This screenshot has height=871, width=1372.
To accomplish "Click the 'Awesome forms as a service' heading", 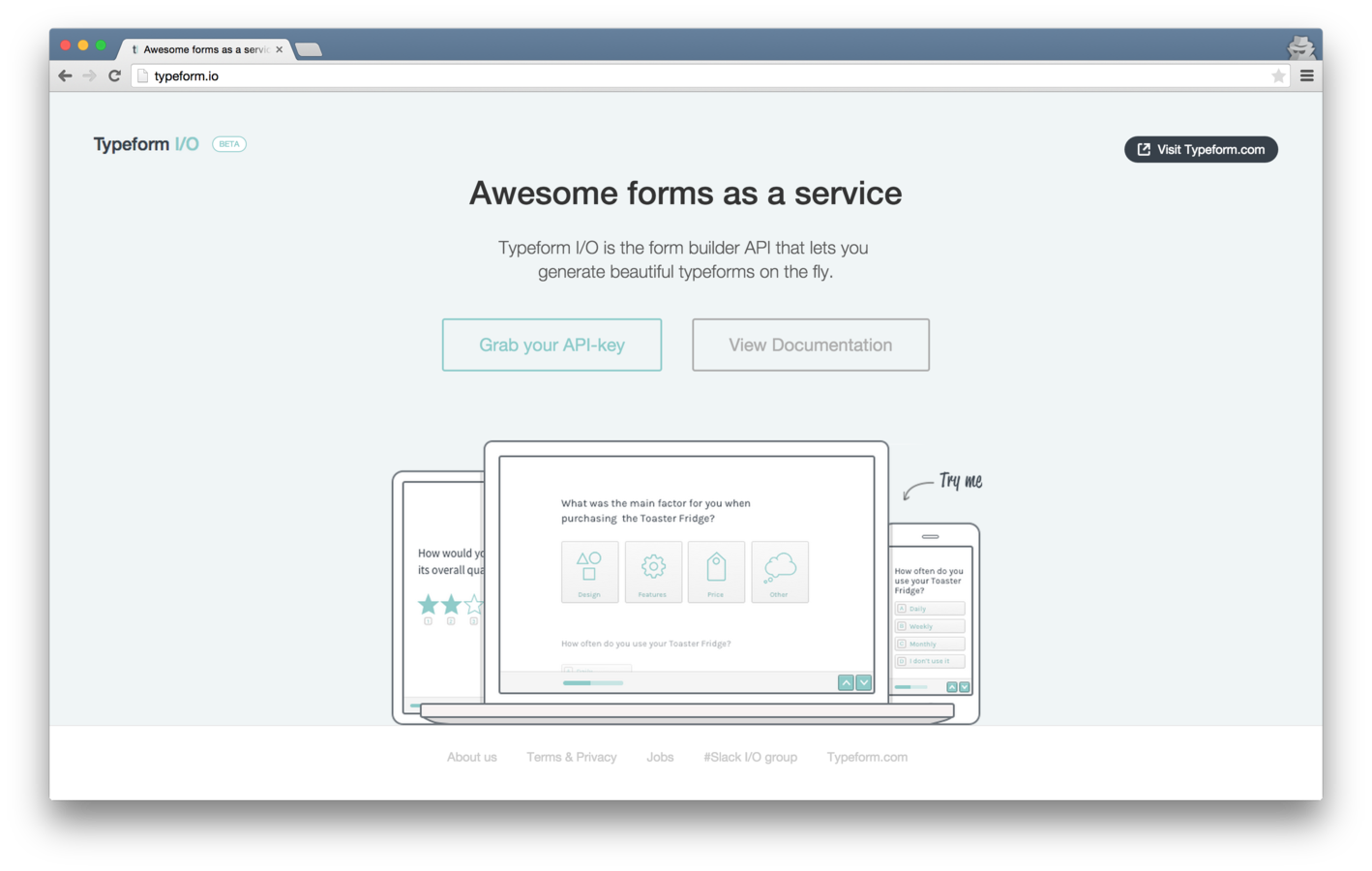I will [686, 194].
